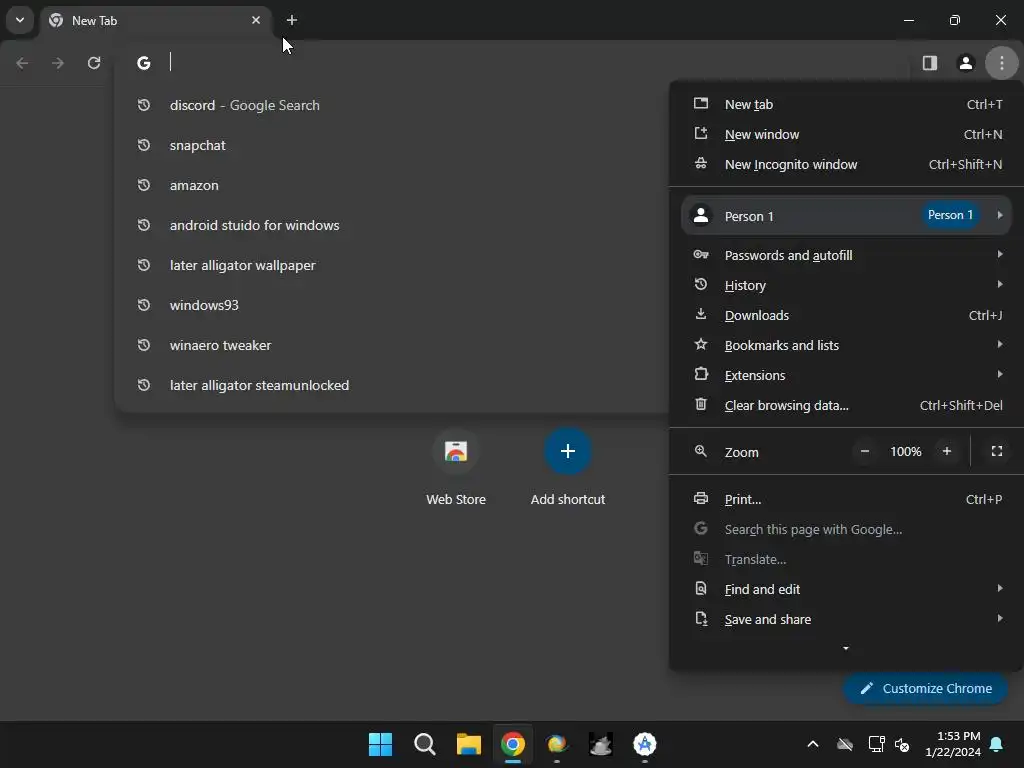Click the Add shortcut plus icon
Image resolution: width=1024 pixels, height=768 pixels.
(x=568, y=451)
